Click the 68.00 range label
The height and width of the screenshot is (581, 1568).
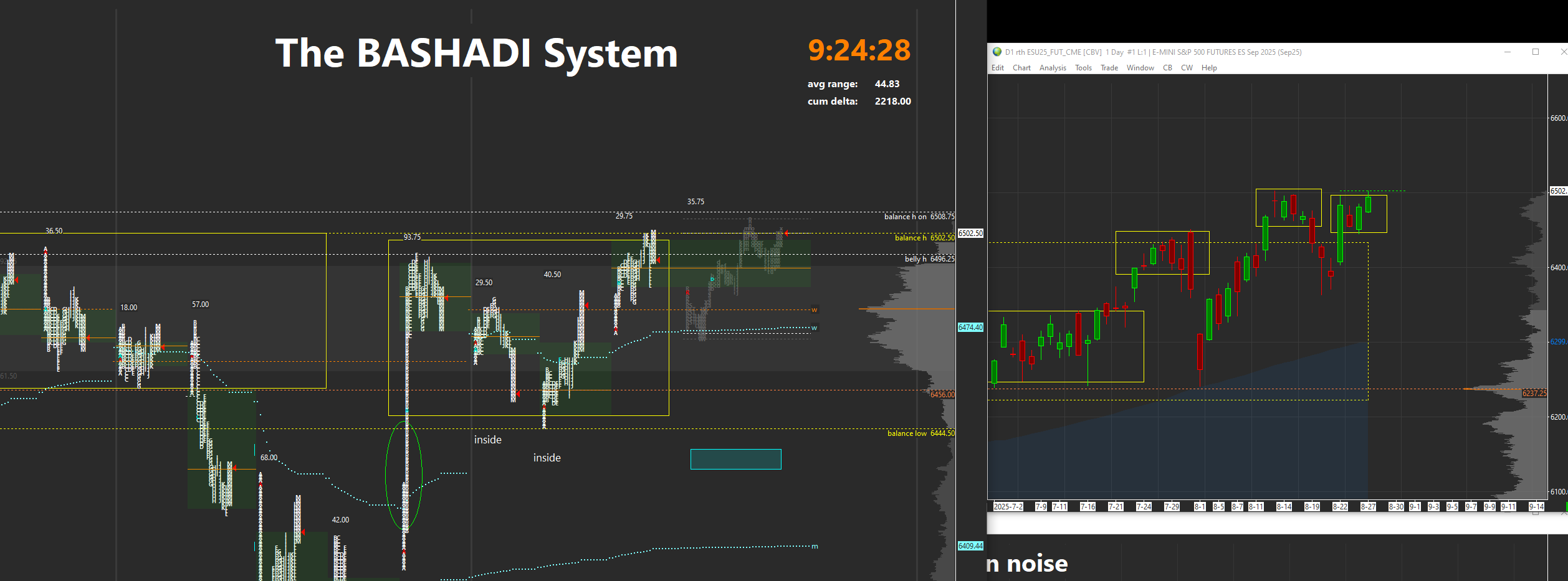point(269,458)
